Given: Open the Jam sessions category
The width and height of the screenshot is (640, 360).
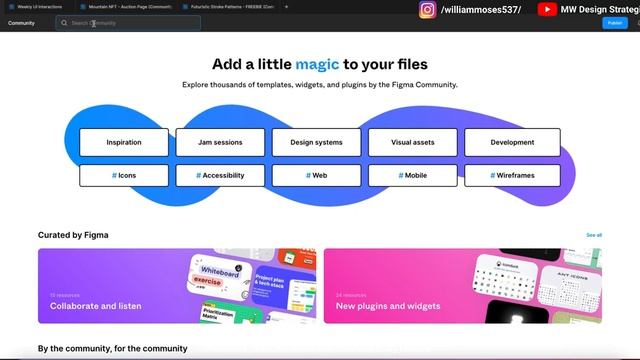Looking at the screenshot, I should (x=220, y=142).
